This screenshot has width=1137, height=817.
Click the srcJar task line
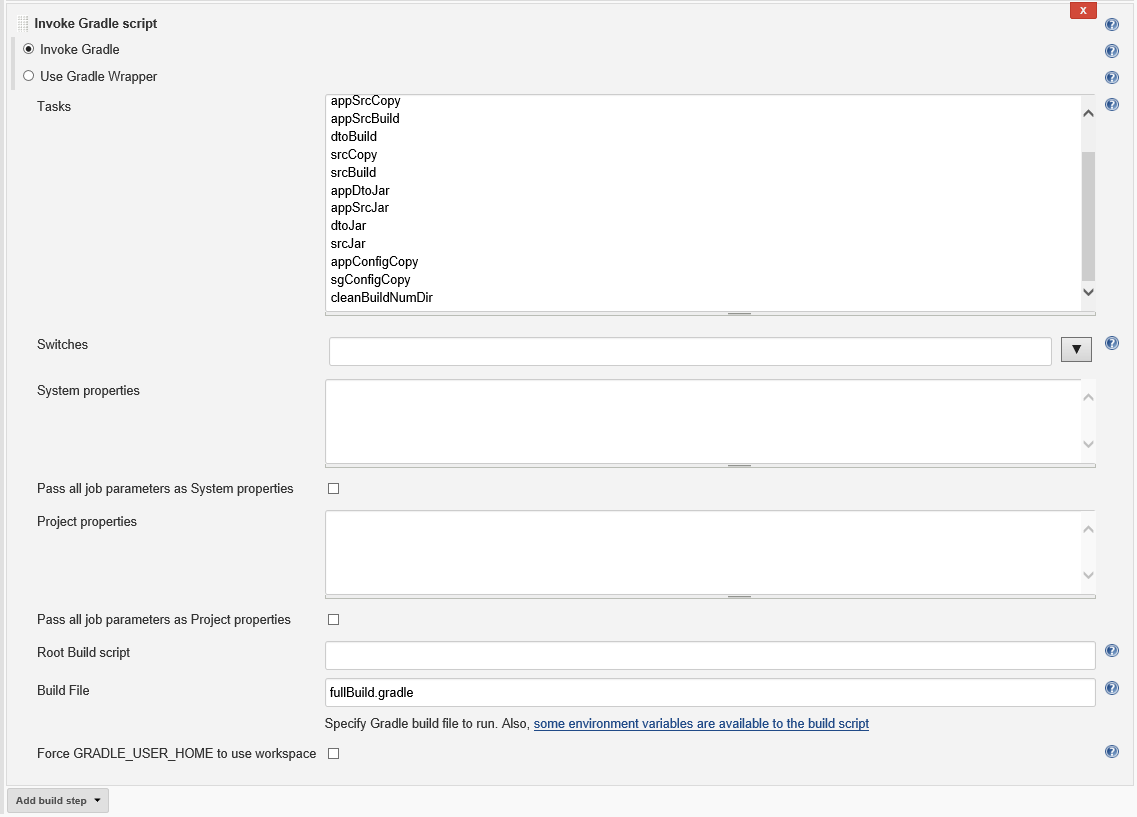pyautogui.click(x=348, y=244)
